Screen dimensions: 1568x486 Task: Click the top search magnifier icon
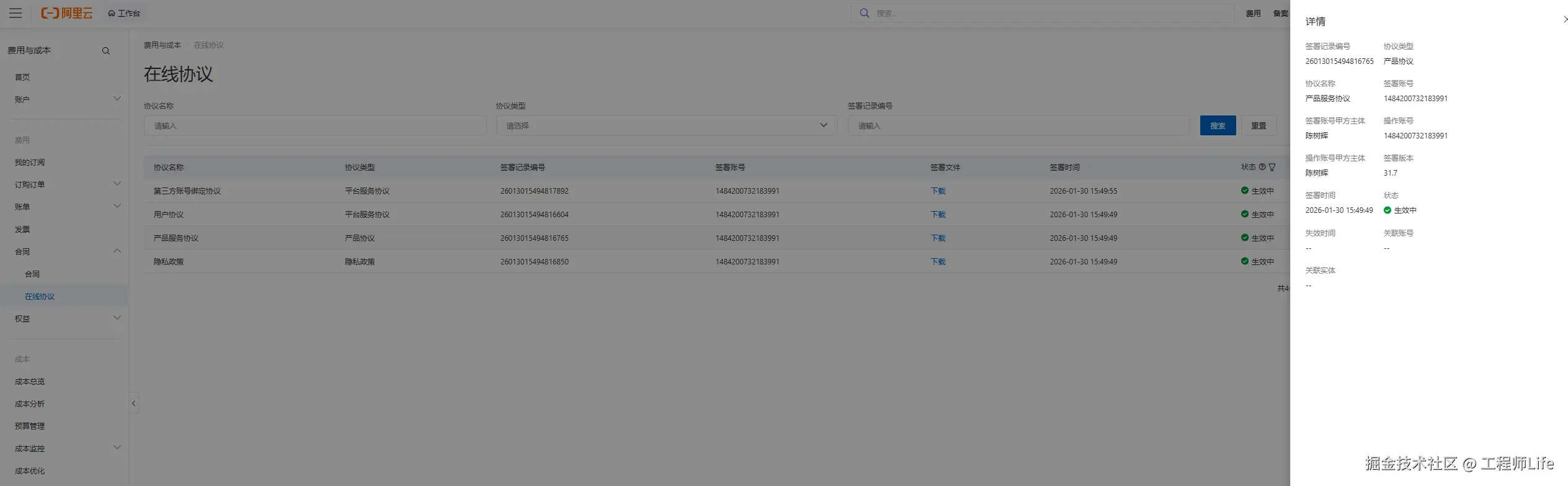click(864, 13)
